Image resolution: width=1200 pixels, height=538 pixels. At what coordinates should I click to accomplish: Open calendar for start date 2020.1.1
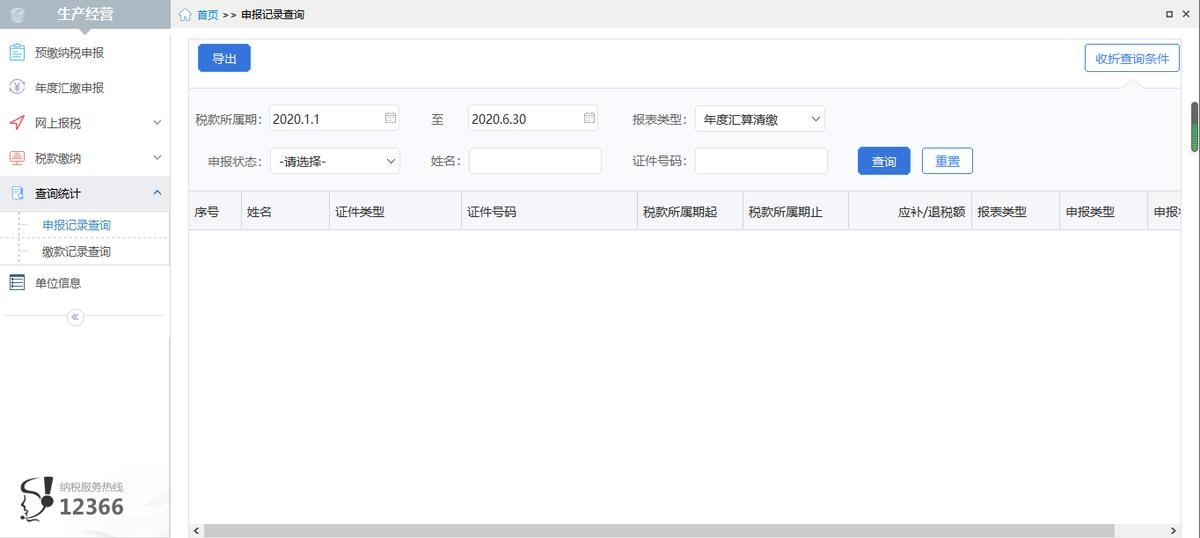pyautogui.click(x=390, y=118)
